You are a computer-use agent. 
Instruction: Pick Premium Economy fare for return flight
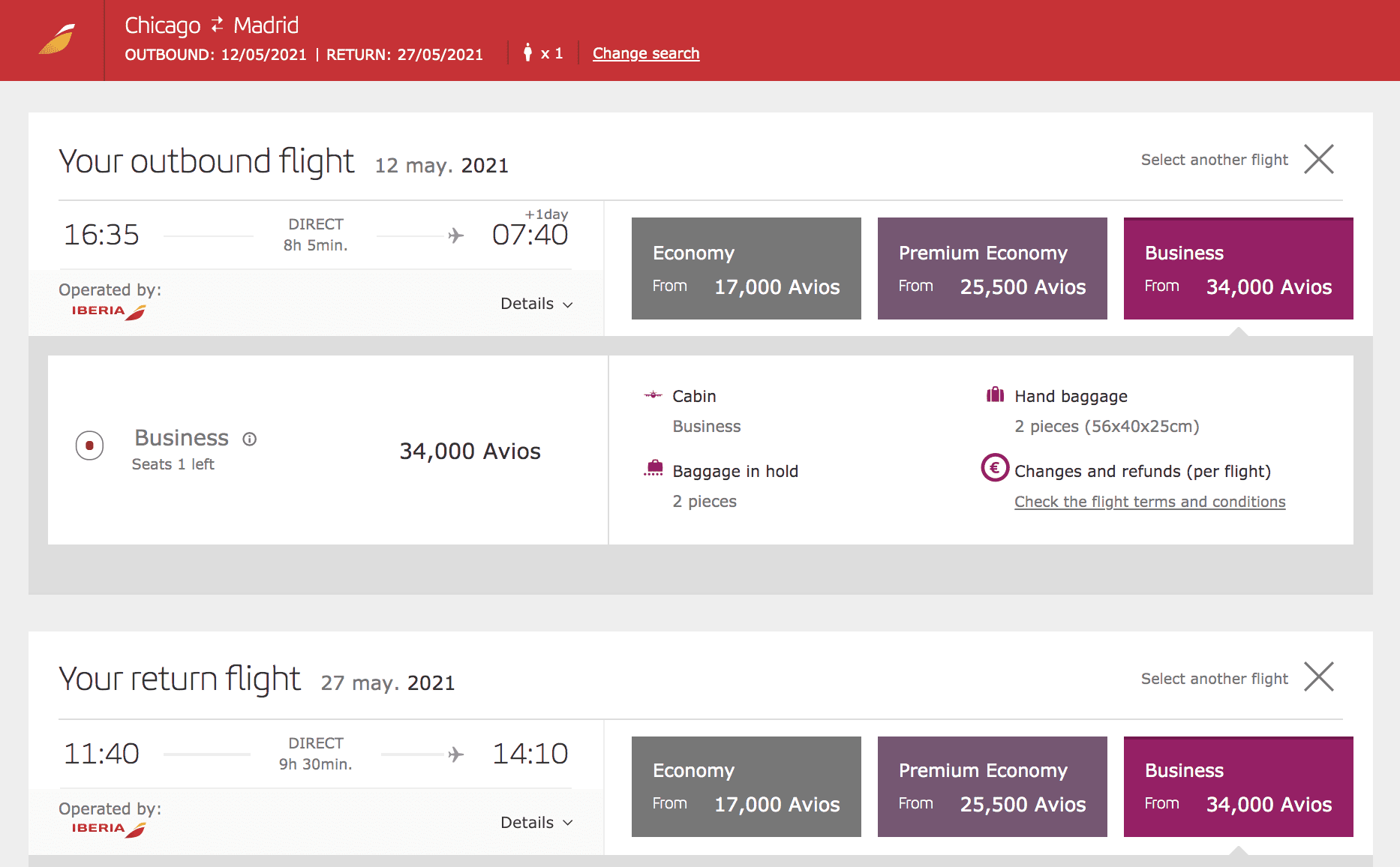coord(992,787)
